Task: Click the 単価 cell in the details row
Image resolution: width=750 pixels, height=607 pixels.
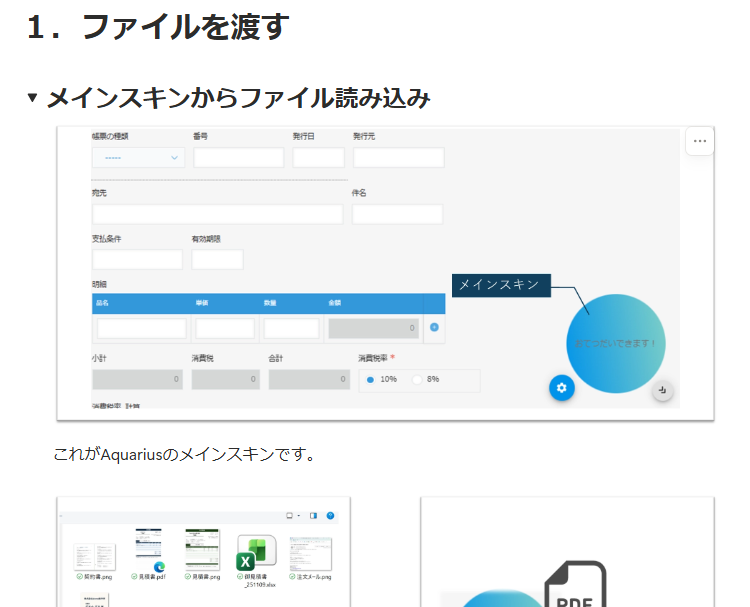Action: click(225, 329)
